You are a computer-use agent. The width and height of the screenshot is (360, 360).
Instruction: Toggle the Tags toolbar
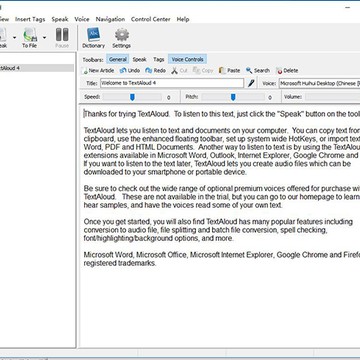point(159,59)
